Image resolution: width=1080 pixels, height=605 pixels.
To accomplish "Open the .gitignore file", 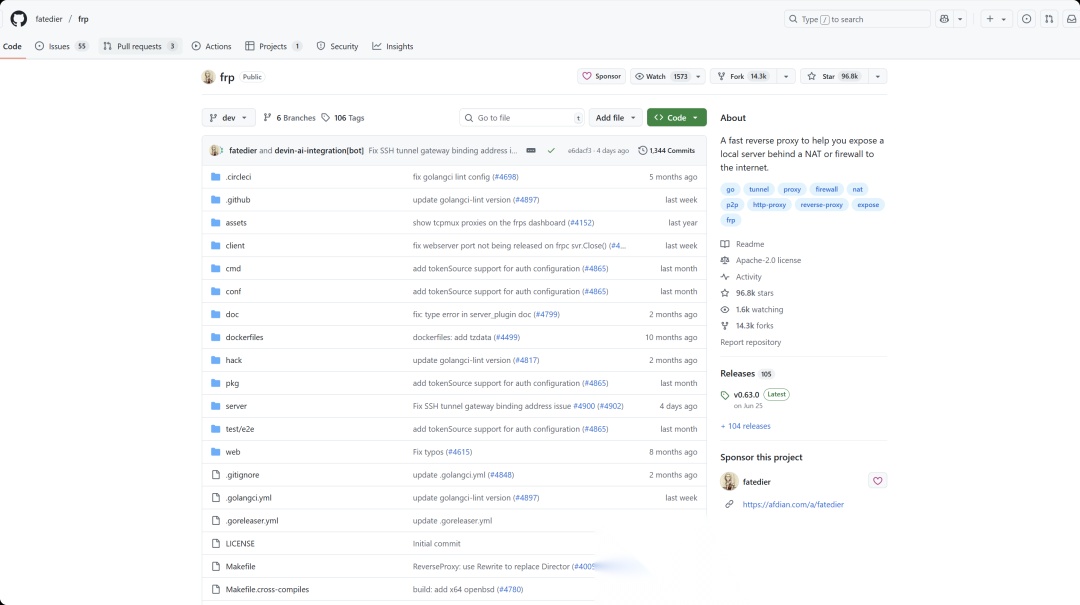I will point(242,475).
